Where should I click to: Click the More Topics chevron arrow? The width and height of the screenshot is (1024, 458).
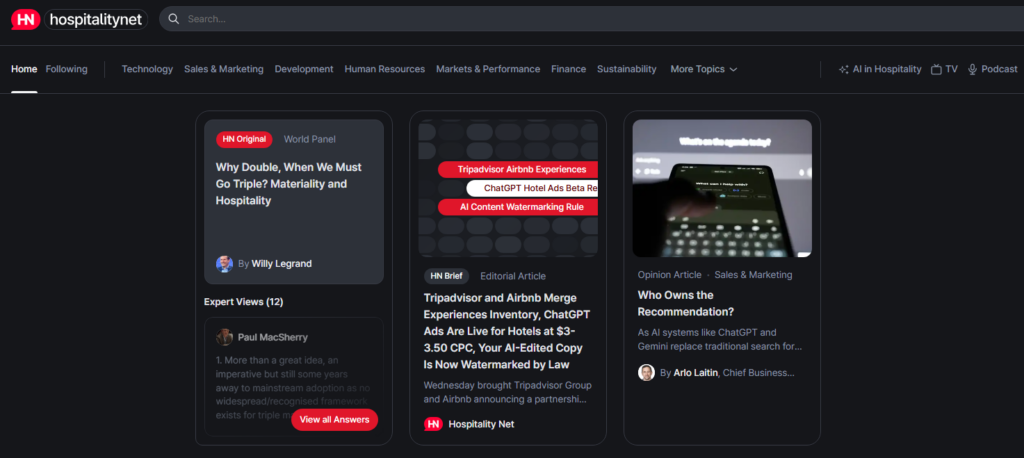click(733, 69)
